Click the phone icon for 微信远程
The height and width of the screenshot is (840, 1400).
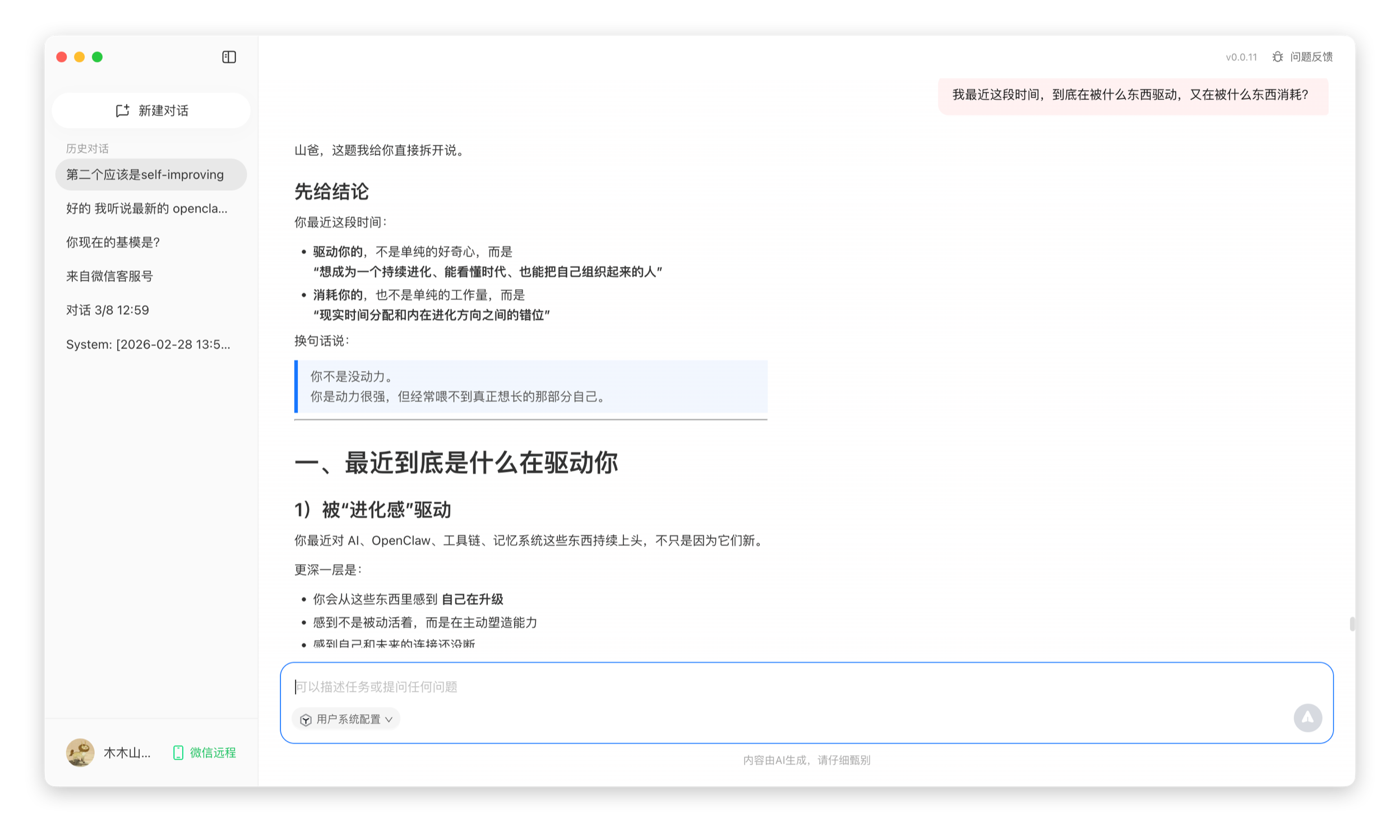point(178,752)
